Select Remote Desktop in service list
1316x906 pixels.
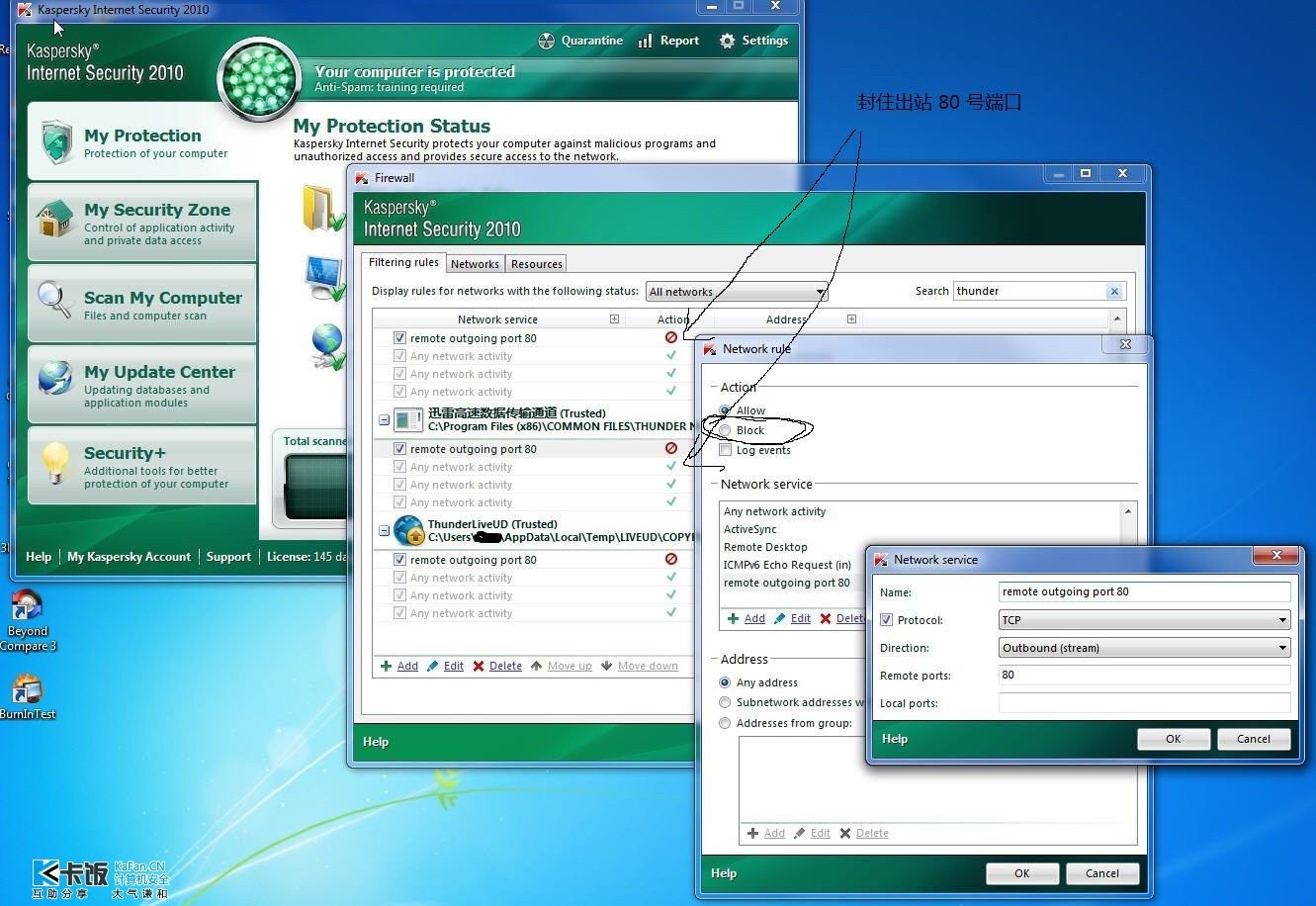pos(765,547)
